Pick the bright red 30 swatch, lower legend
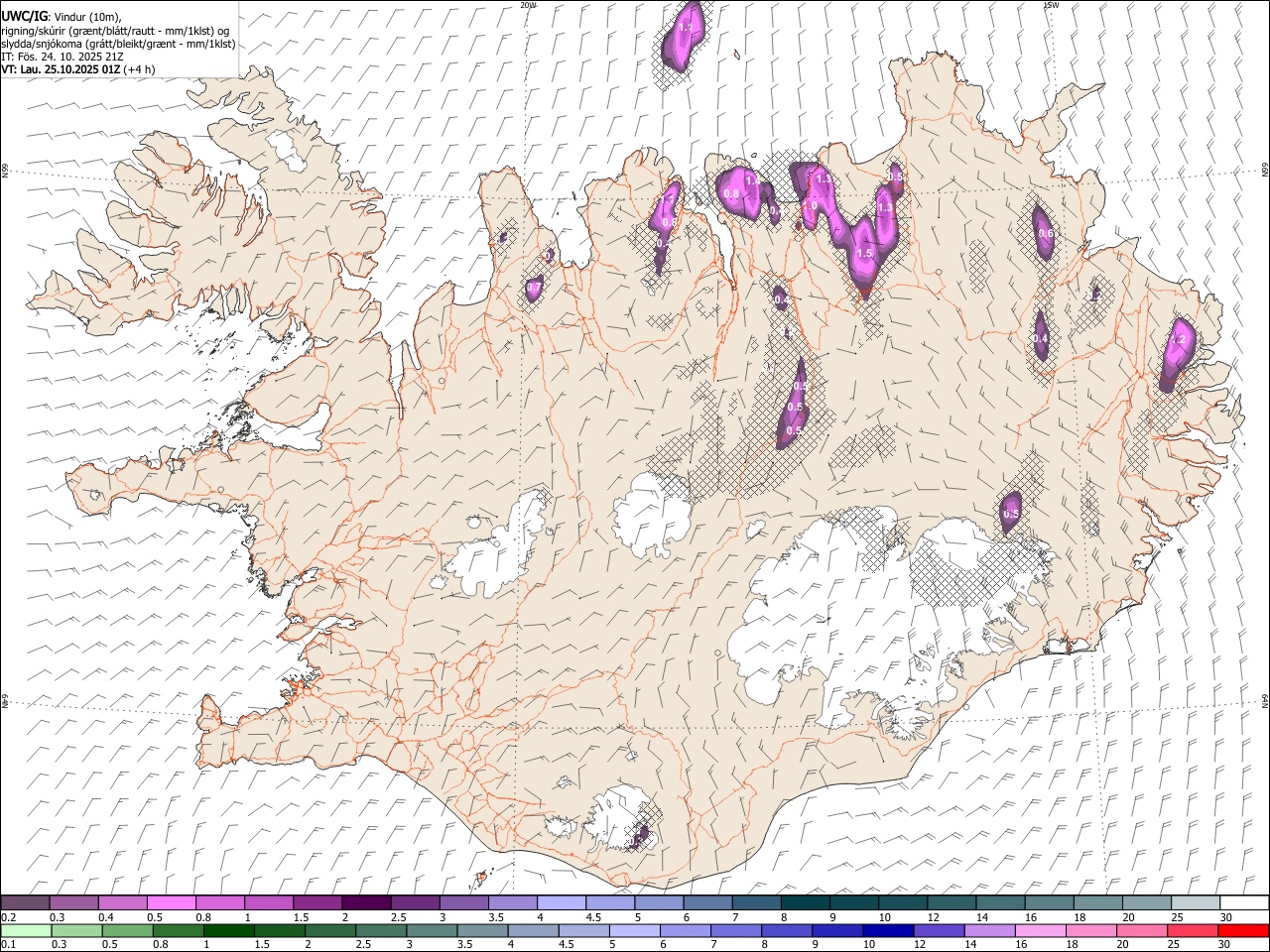The width and height of the screenshot is (1270, 952). [x=1243, y=930]
